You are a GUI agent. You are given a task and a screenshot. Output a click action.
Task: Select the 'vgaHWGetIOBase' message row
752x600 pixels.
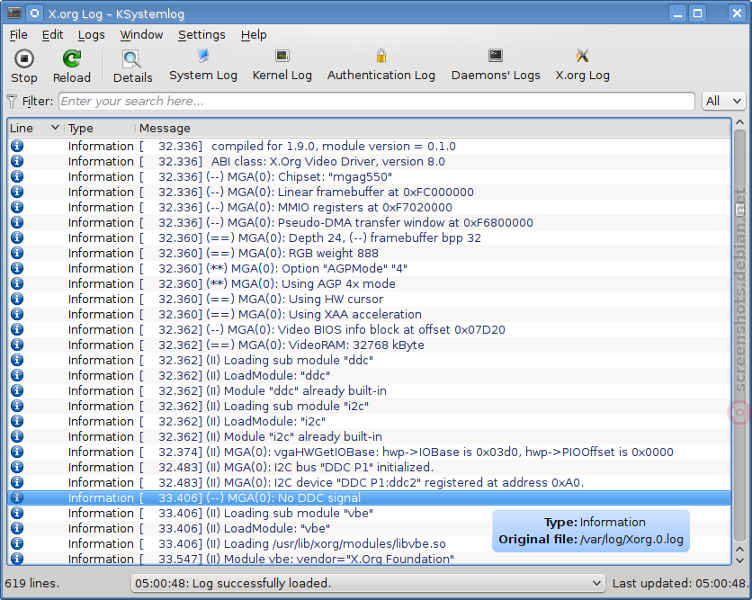pos(369,452)
